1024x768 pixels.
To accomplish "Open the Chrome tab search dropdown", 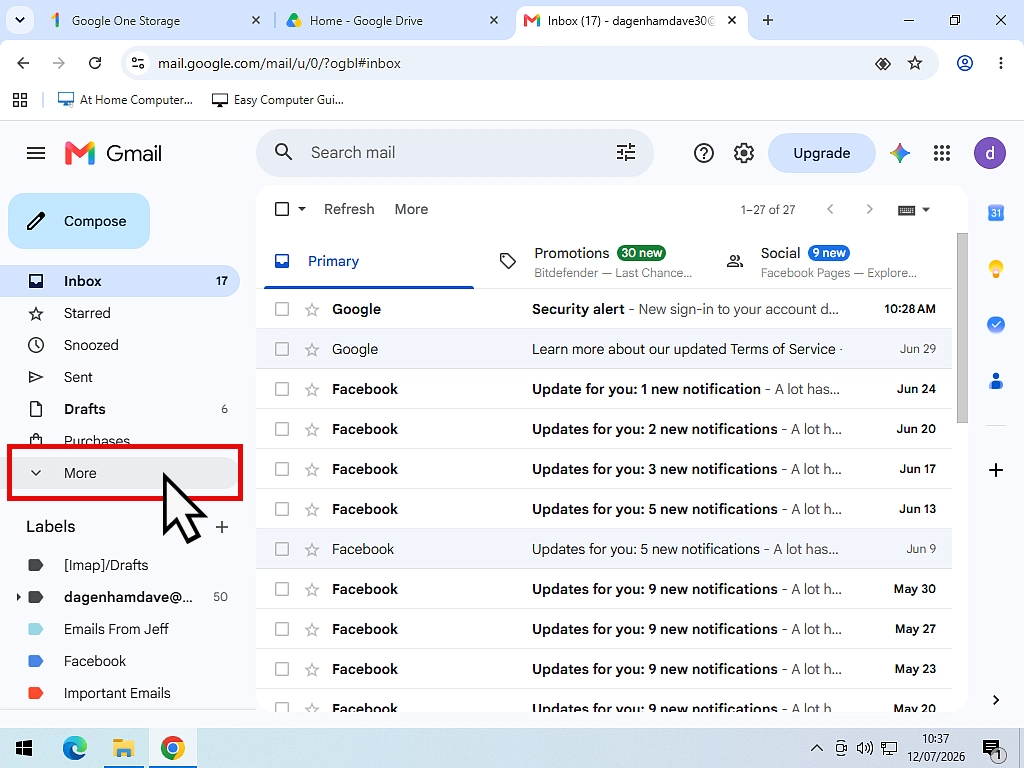I will pos(20,20).
